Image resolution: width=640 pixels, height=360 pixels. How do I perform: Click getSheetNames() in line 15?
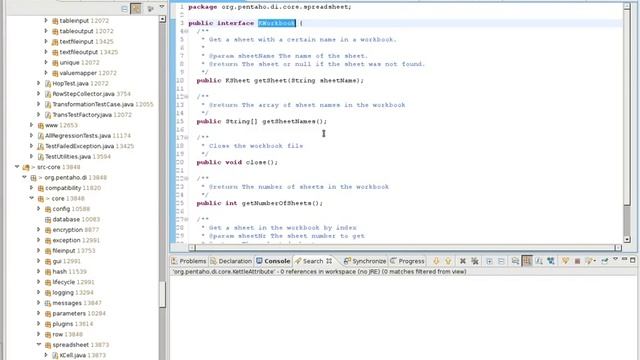[x=294, y=121]
